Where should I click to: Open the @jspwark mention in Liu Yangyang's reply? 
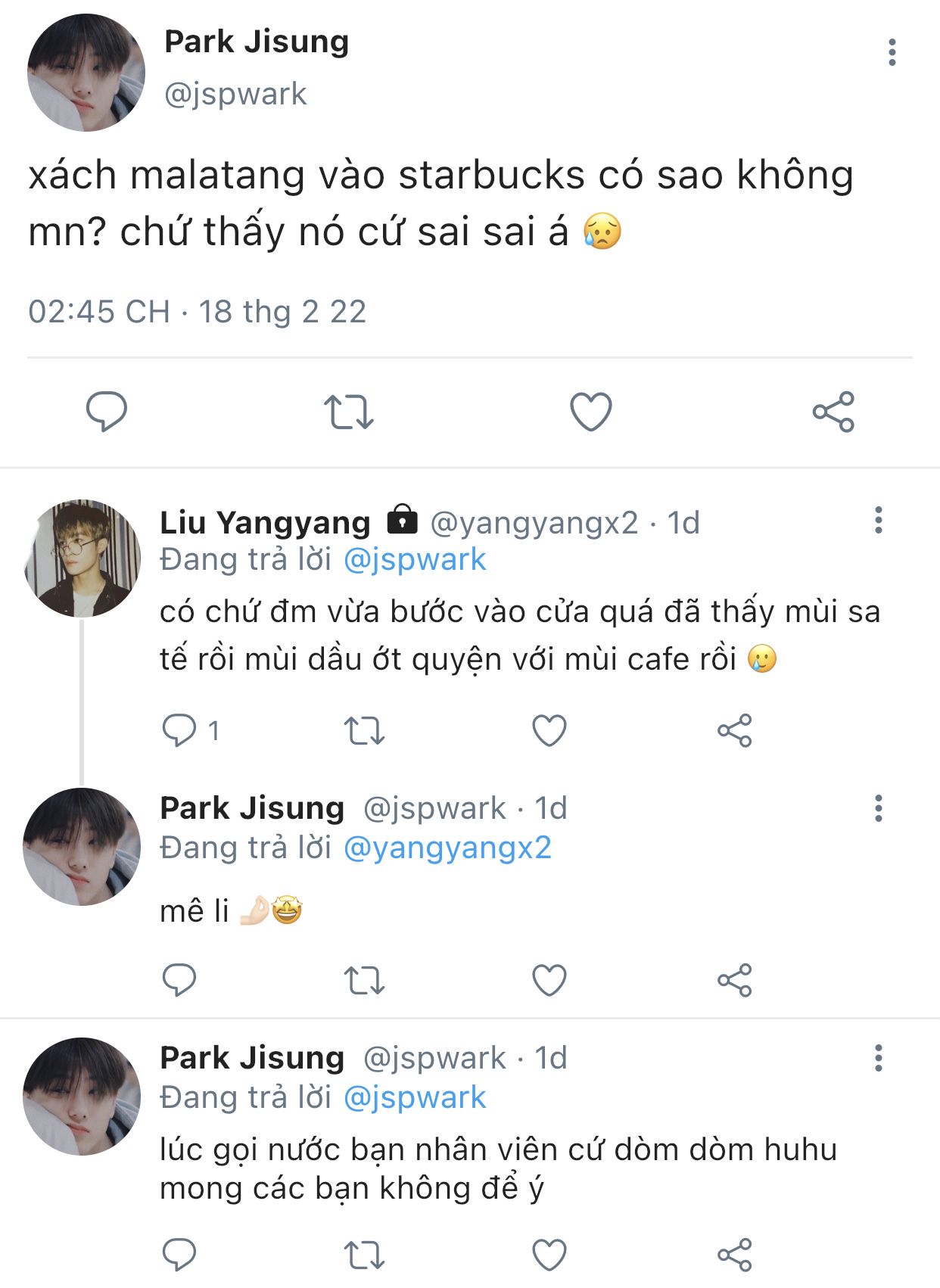click(415, 561)
